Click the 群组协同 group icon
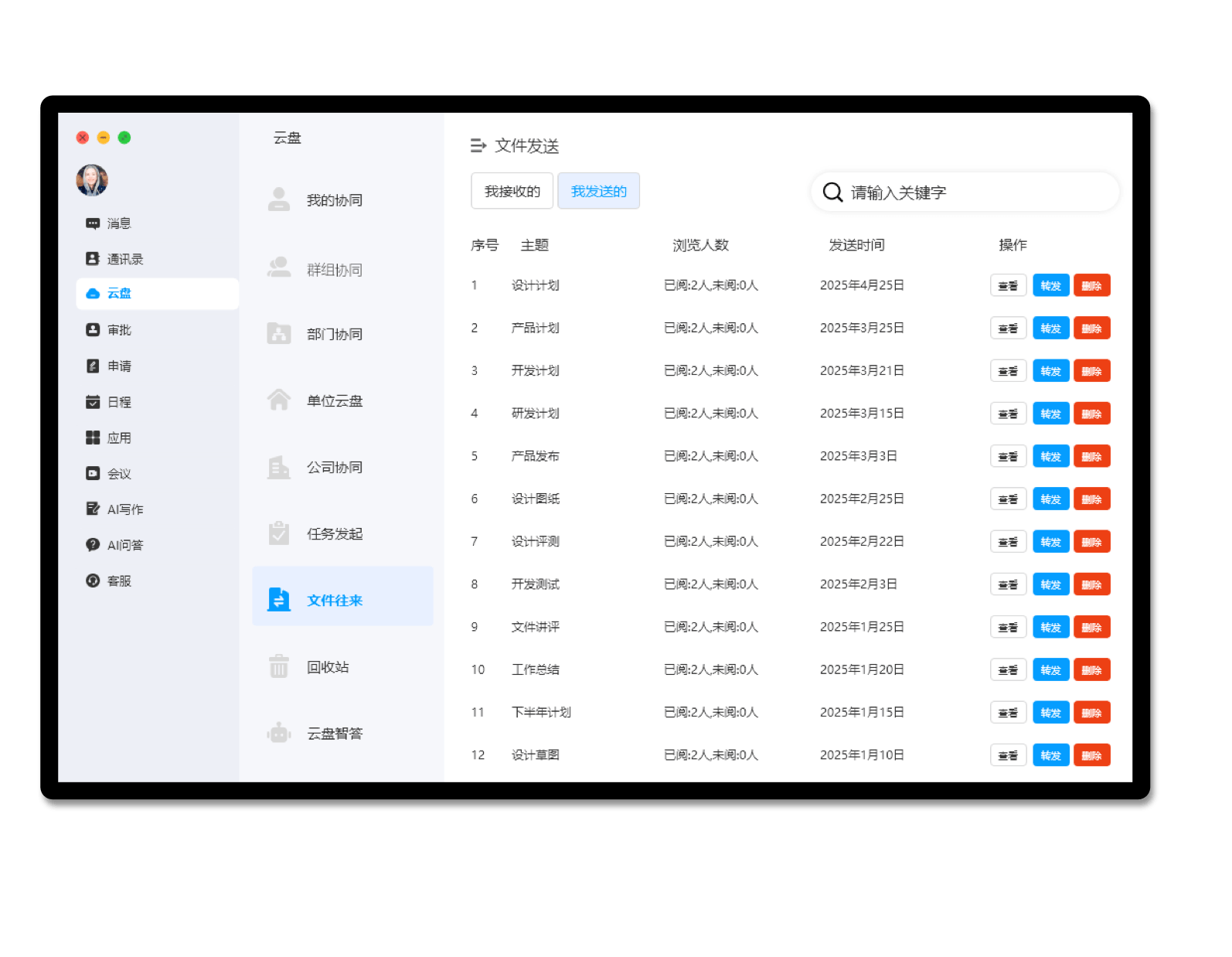This screenshot has height=957, width=1232. coord(279,267)
